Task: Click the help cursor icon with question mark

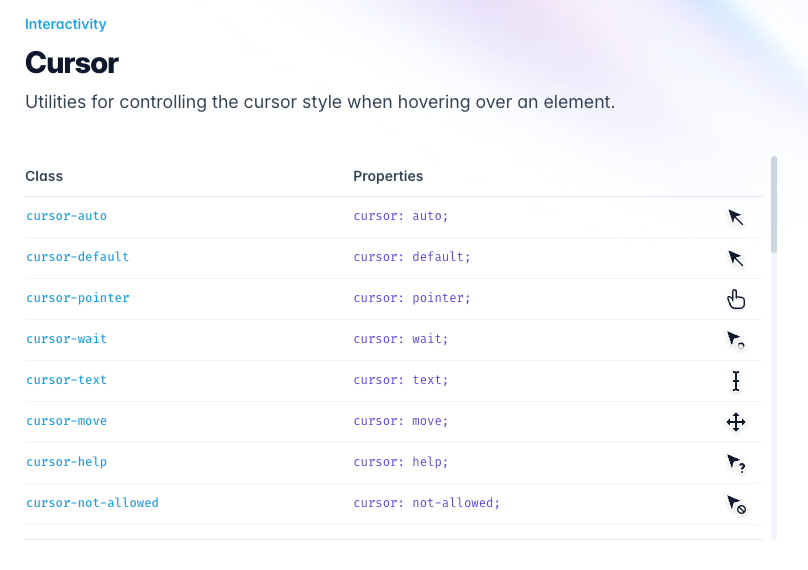Action: point(736,463)
